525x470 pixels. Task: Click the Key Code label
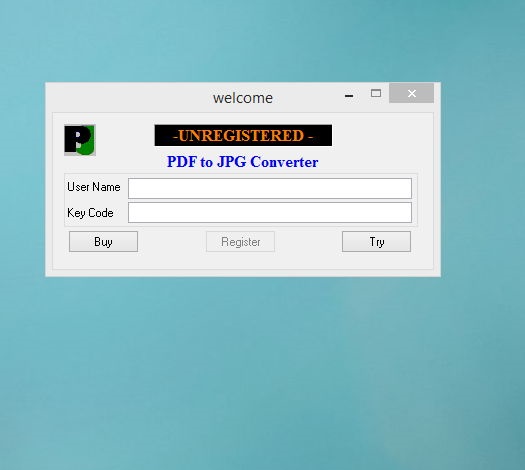(90, 213)
